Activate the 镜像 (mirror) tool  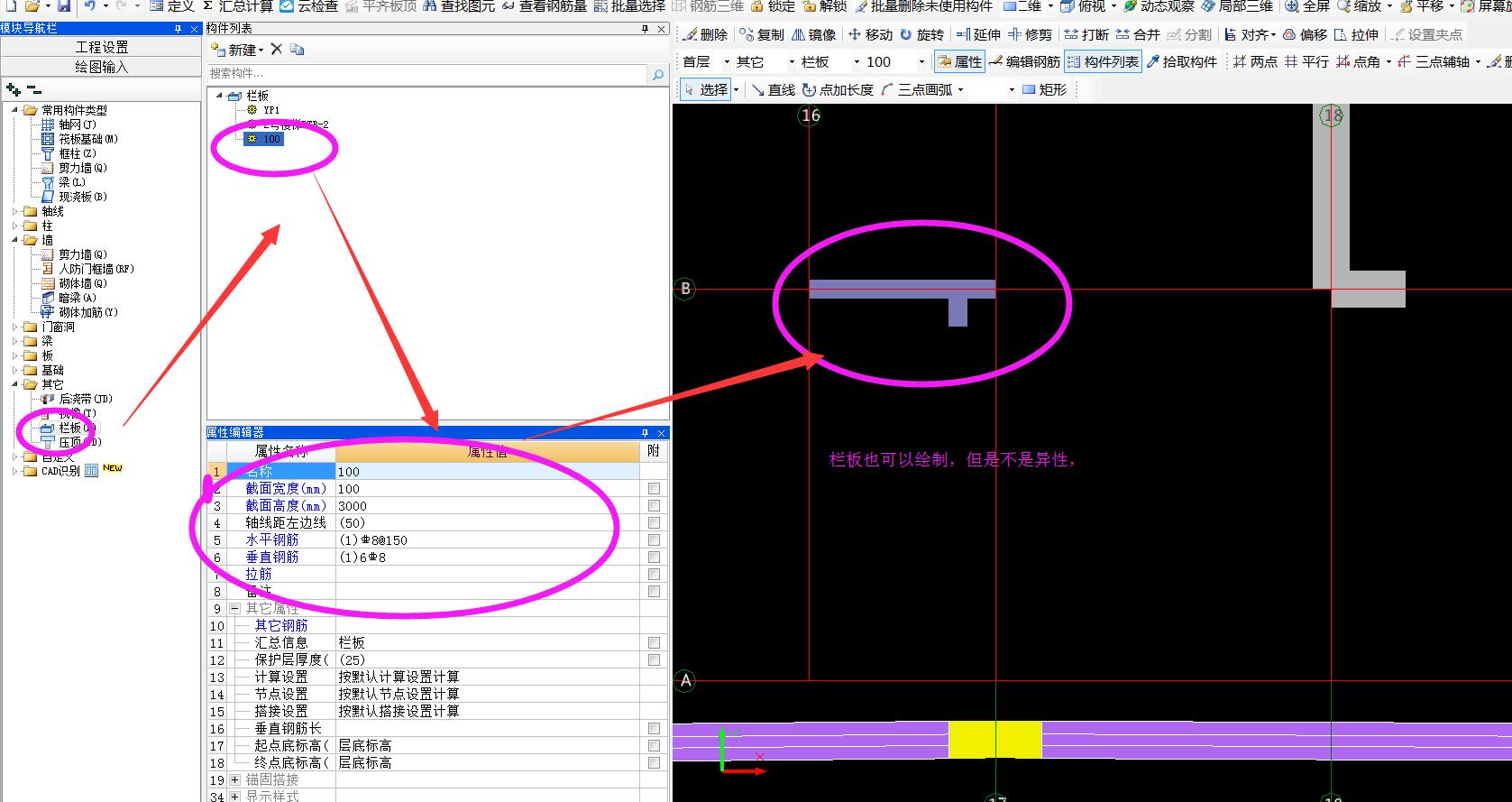(x=814, y=34)
